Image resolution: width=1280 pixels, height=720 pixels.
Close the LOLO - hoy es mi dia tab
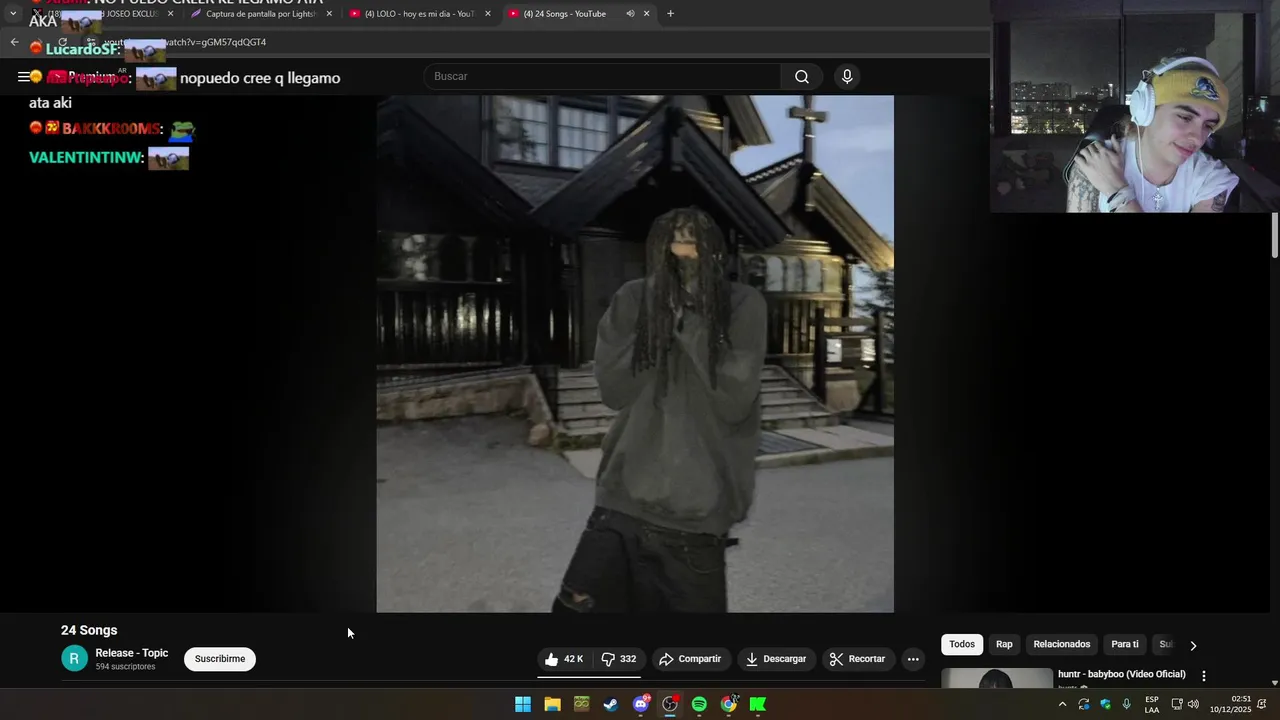[x=488, y=14]
